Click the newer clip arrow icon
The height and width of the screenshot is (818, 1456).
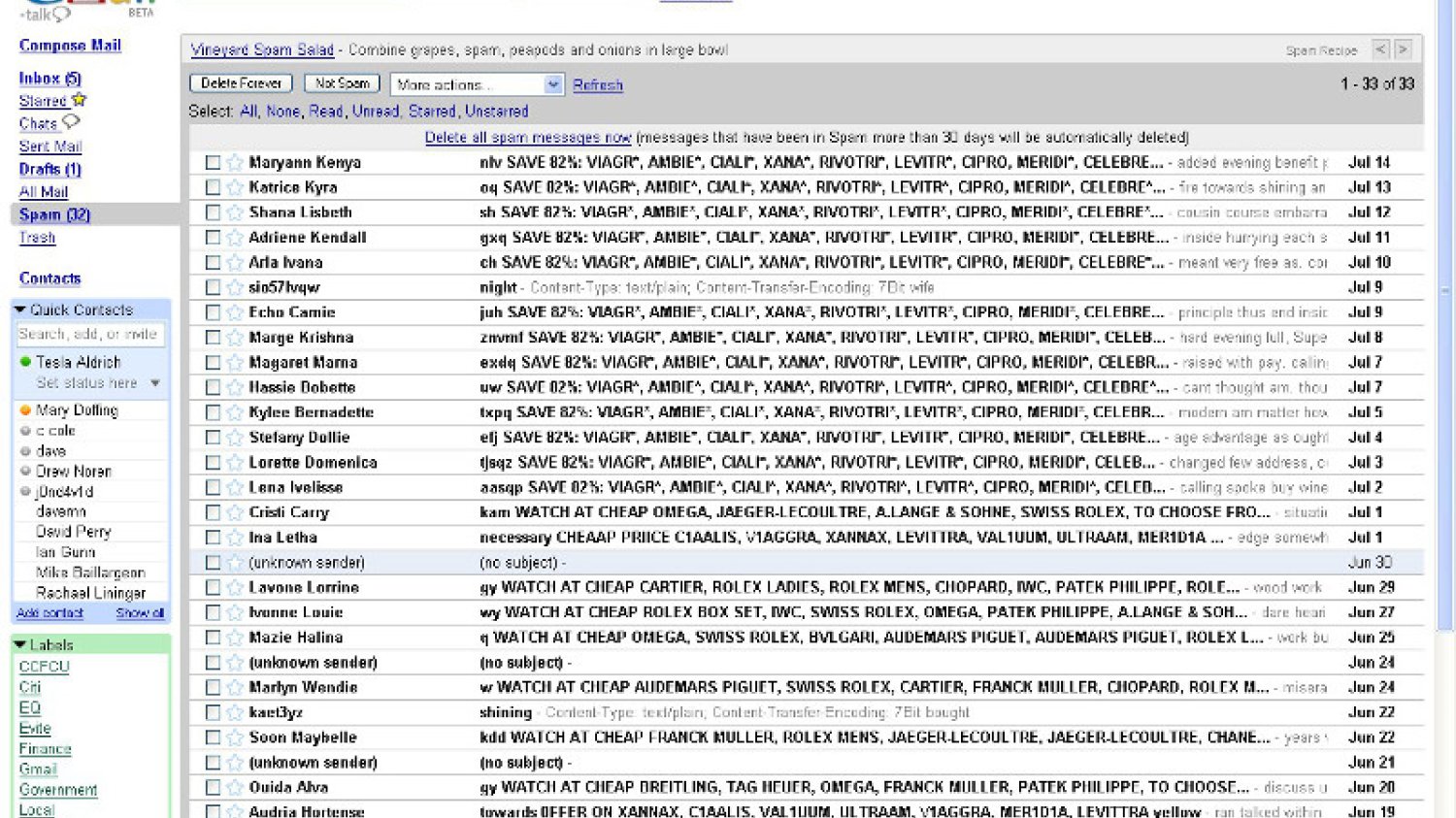click(1403, 49)
